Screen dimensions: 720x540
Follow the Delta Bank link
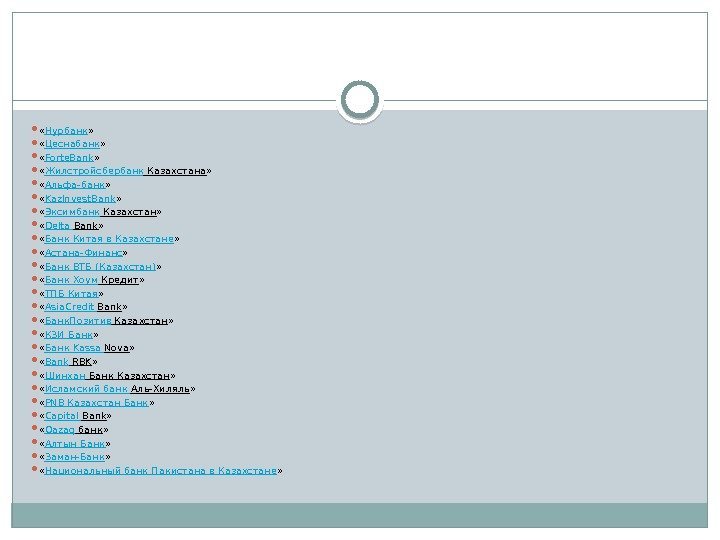tap(71, 226)
